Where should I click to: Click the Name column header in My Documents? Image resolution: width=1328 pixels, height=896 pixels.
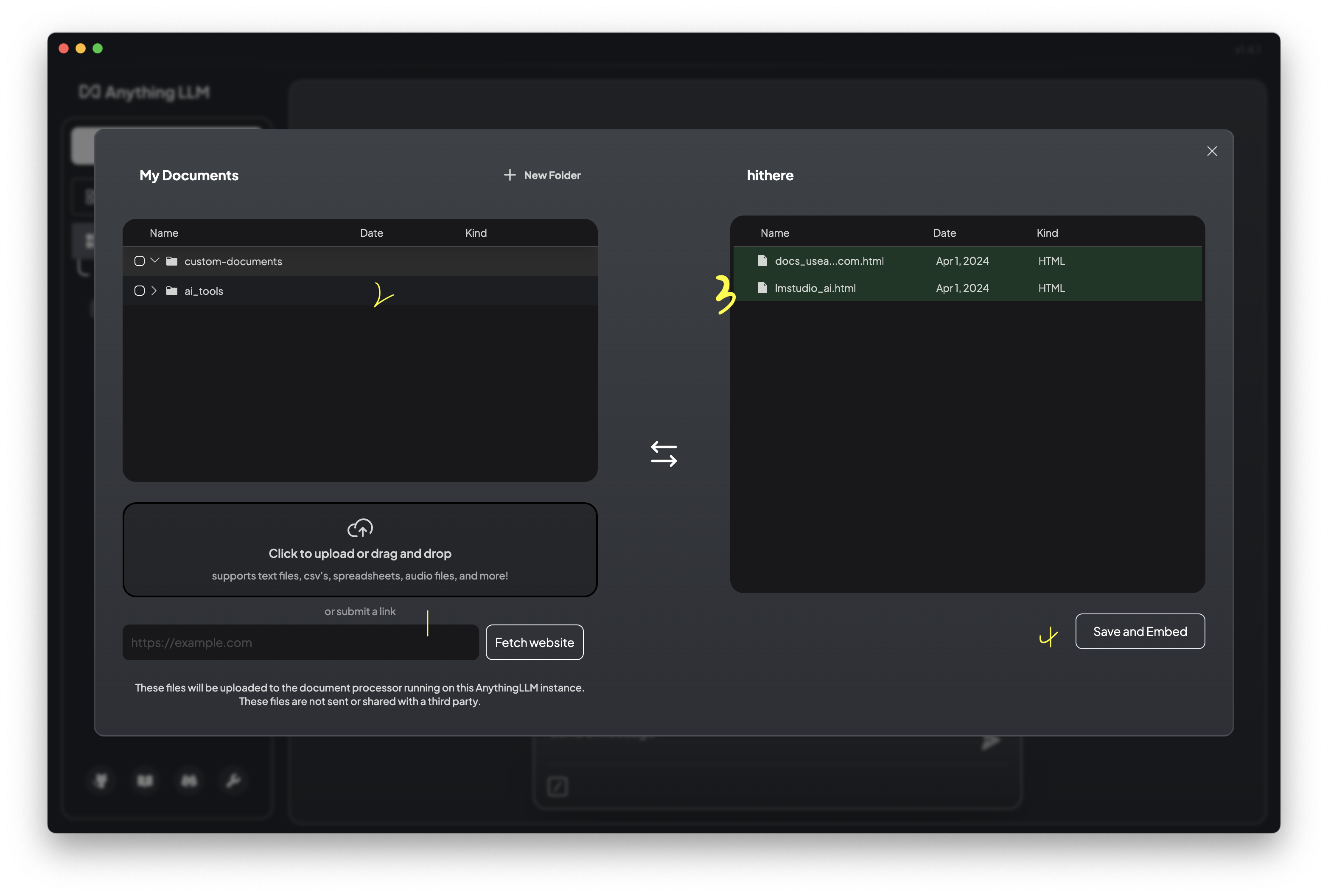[x=164, y=233]
